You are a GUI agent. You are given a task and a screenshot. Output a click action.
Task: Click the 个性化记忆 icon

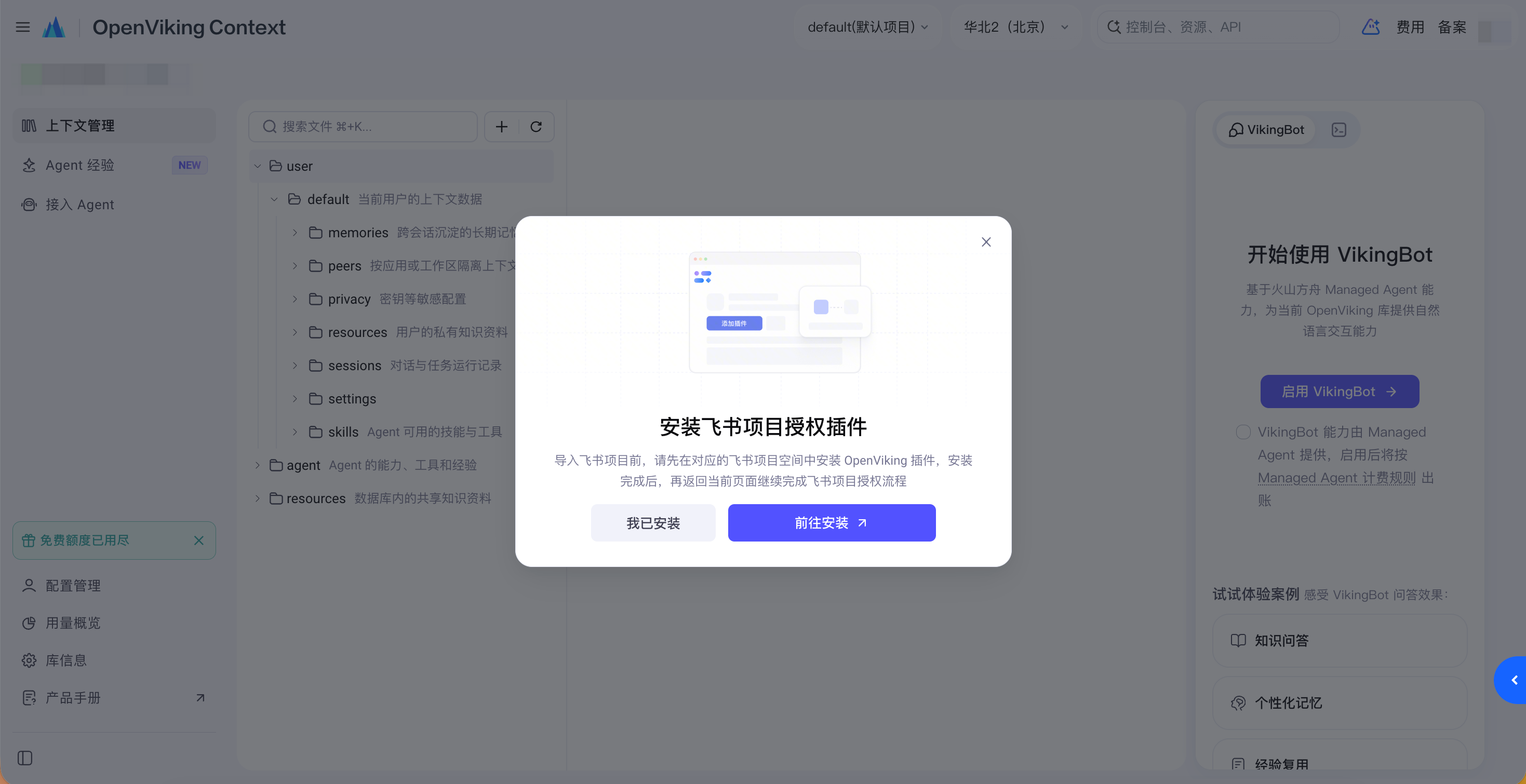pos(1238,703)
